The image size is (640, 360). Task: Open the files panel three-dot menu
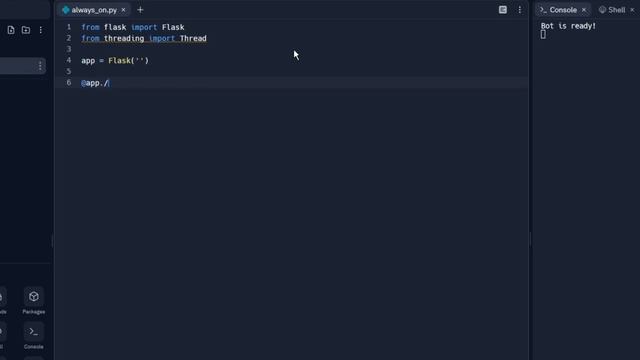[40, 30]
